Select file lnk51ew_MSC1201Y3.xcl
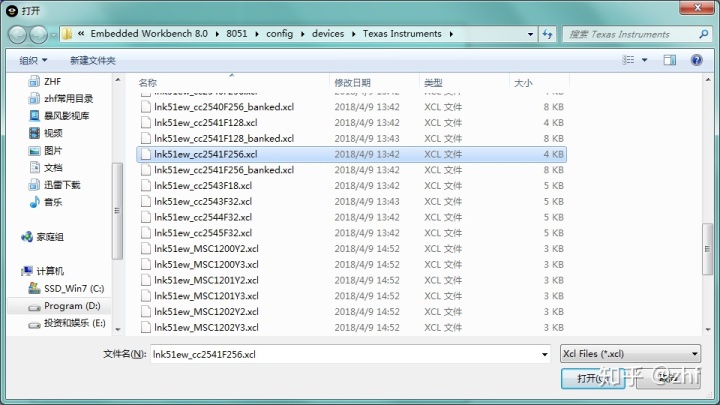720x405 pixels. point(352,296)
